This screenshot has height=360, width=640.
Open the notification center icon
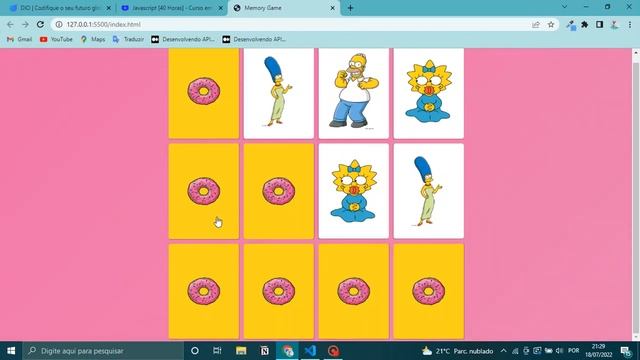pyautogui.click(x=626, y=351)
